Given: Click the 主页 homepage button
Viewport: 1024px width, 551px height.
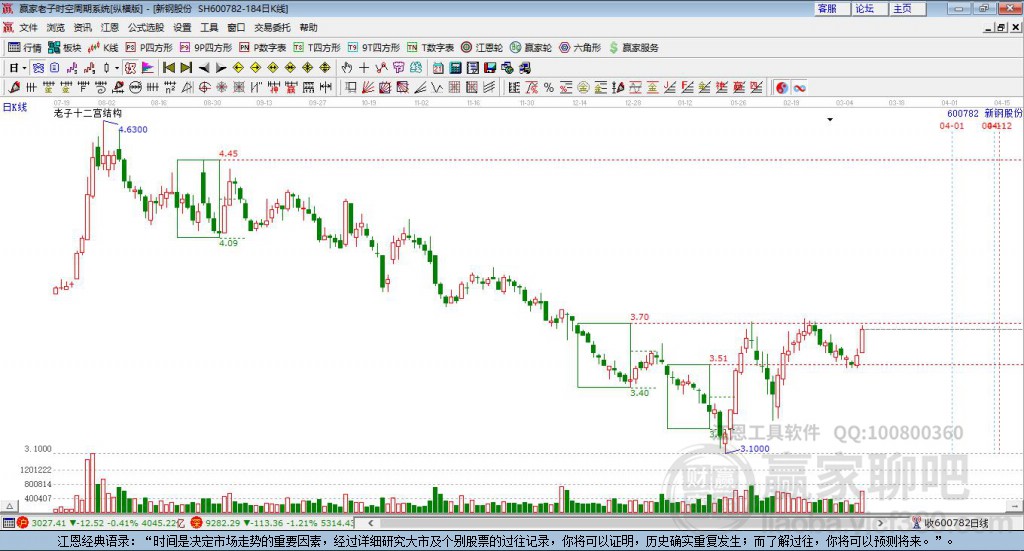Looking at the screenshot, I should click(x=908, y=8).
